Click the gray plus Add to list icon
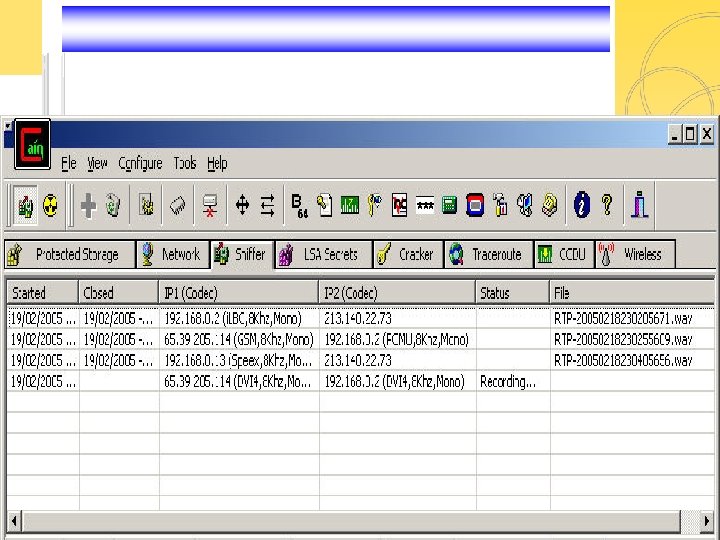Viewport: 720px width, 540px height. pos(88,205)
